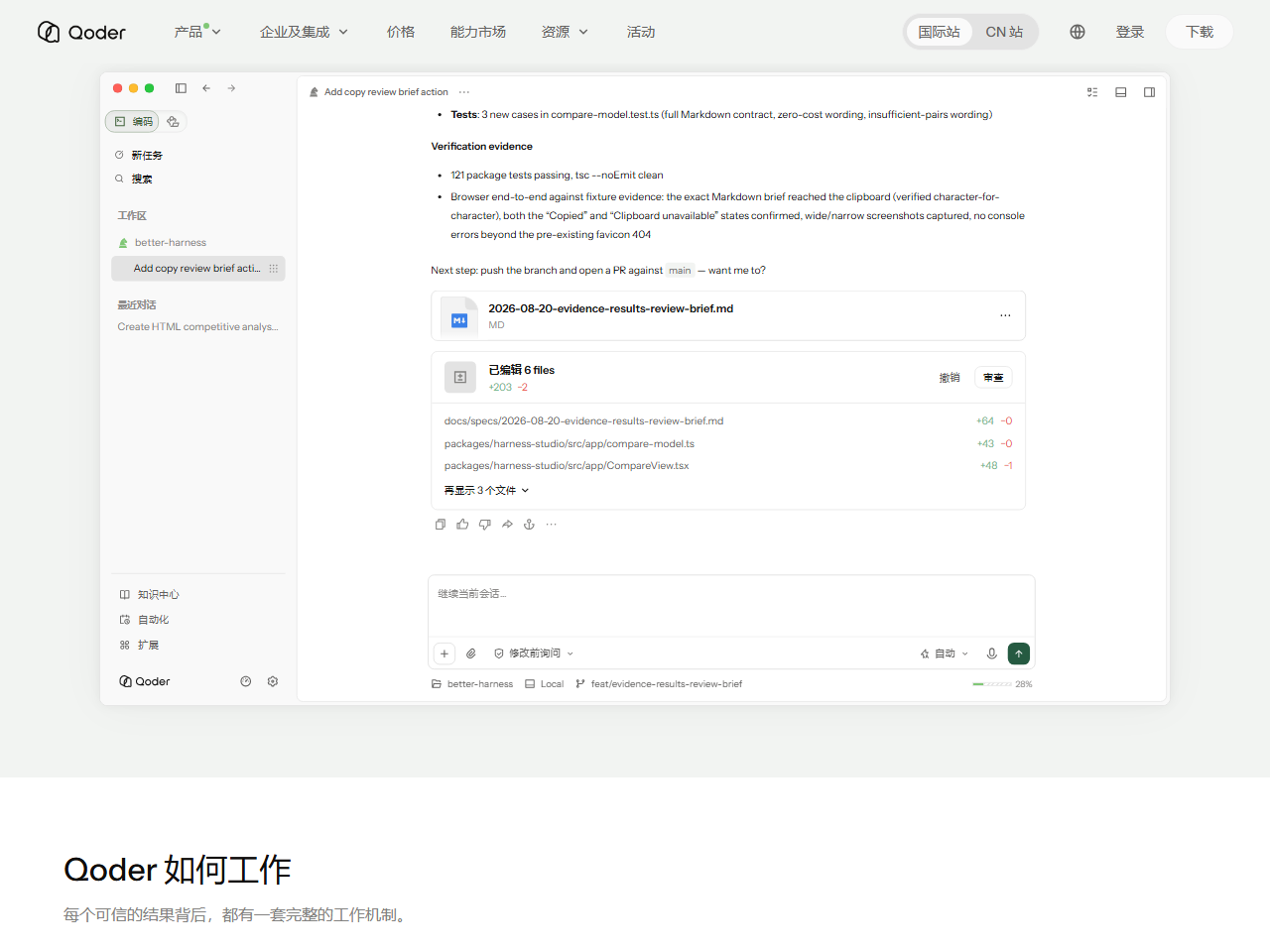
Task: Open the 修改前询问 permission dropdown
Action: pyautogui.click(x=534, y=654)
